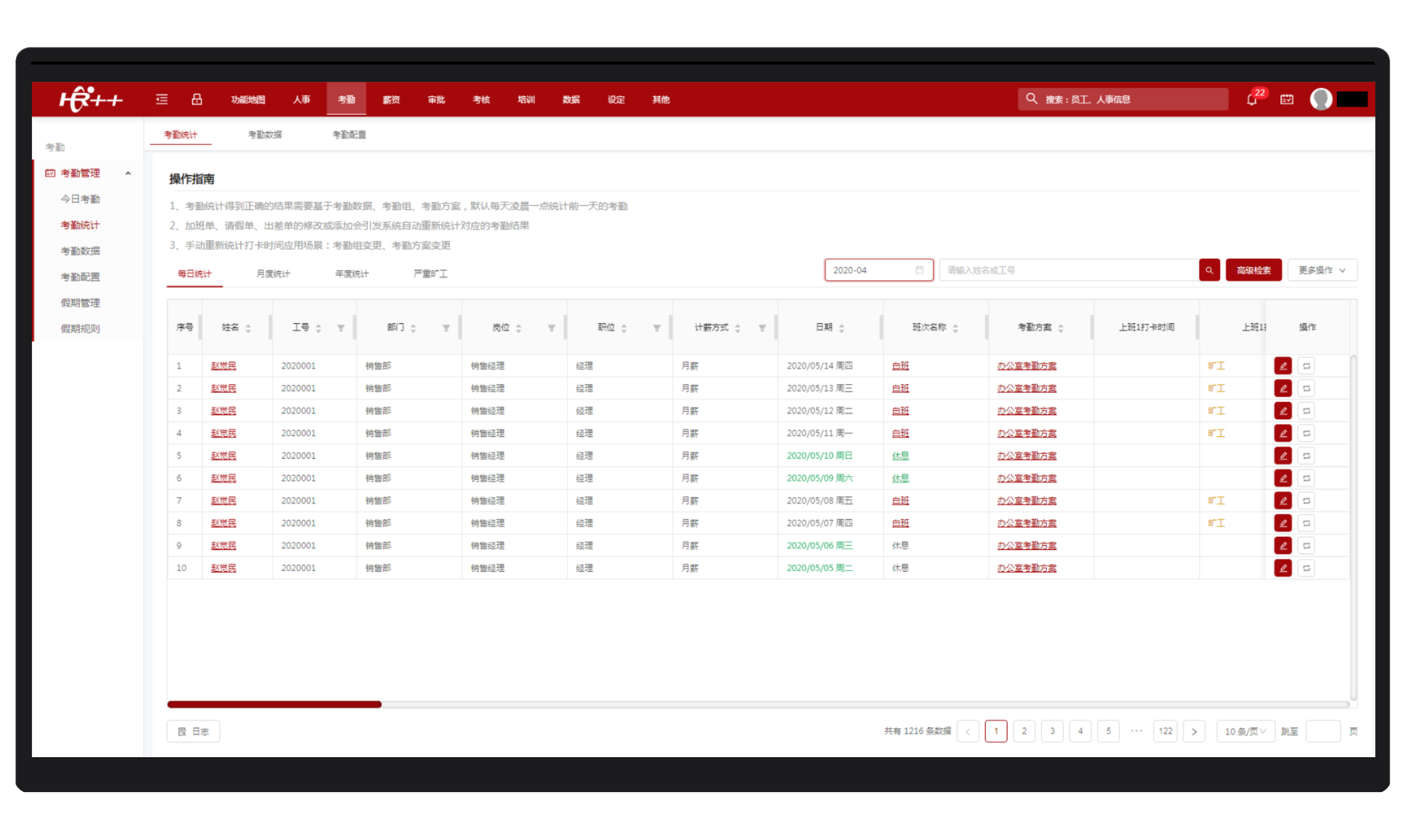Click the recalculate icon for row 10

tap(1306, 568)
